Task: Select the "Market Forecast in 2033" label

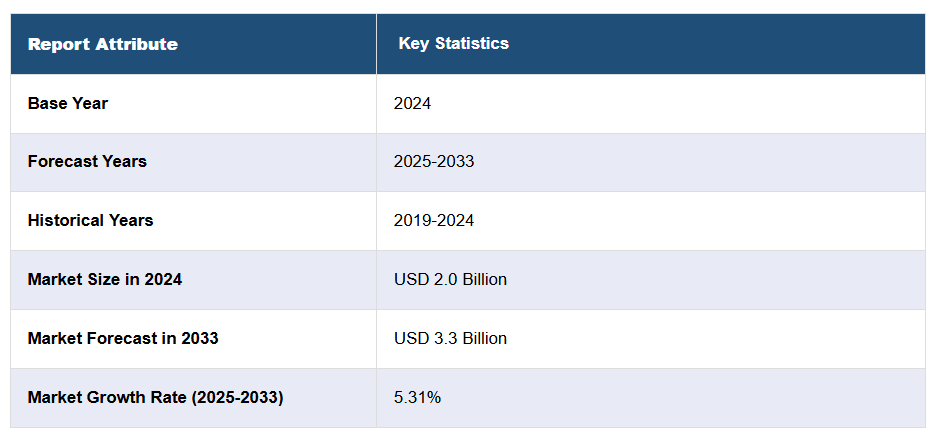Action: pyautogui.click(x=123, y=338)
